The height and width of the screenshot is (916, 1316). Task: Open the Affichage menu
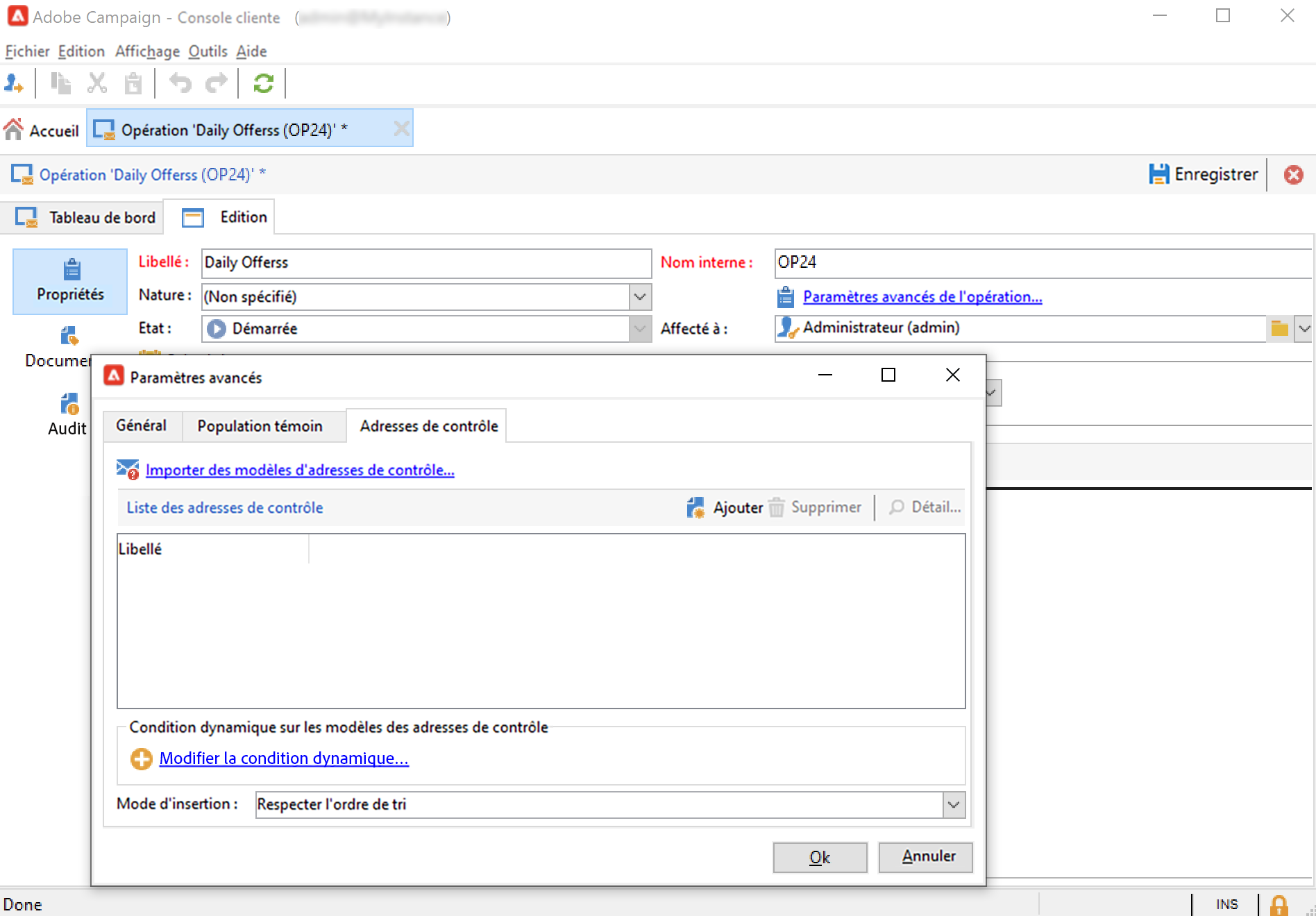147,51
